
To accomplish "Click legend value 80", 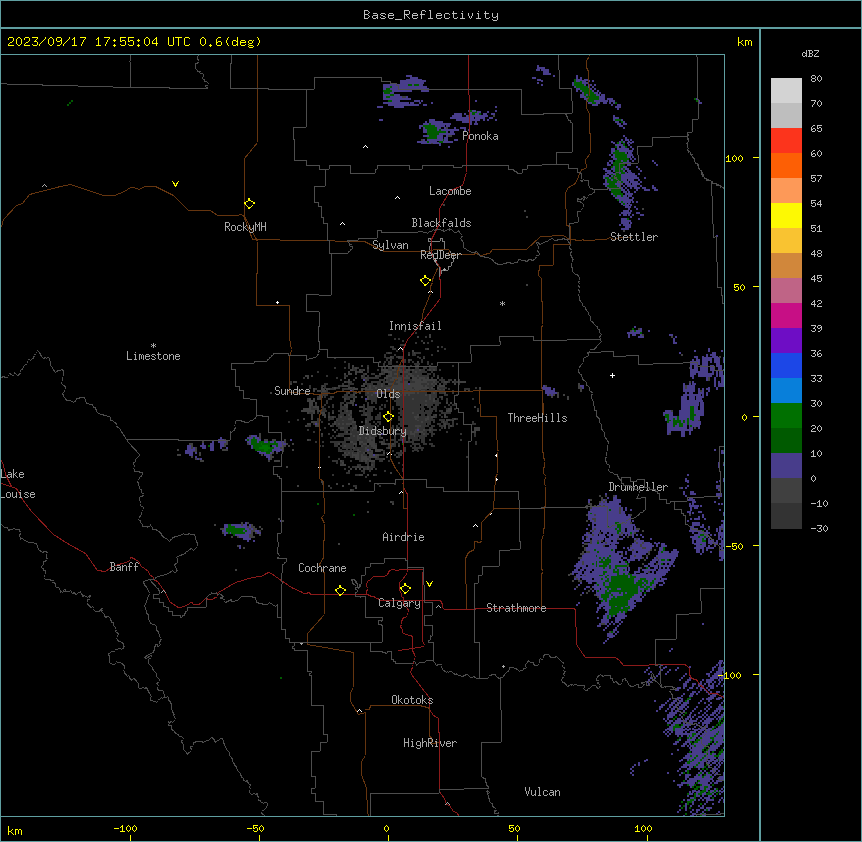I will point(816,79).
